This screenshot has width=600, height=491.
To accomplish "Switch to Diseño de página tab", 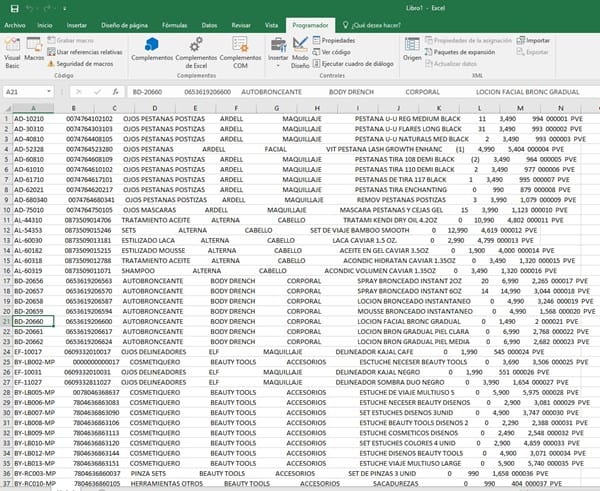I will click(124, 25).
